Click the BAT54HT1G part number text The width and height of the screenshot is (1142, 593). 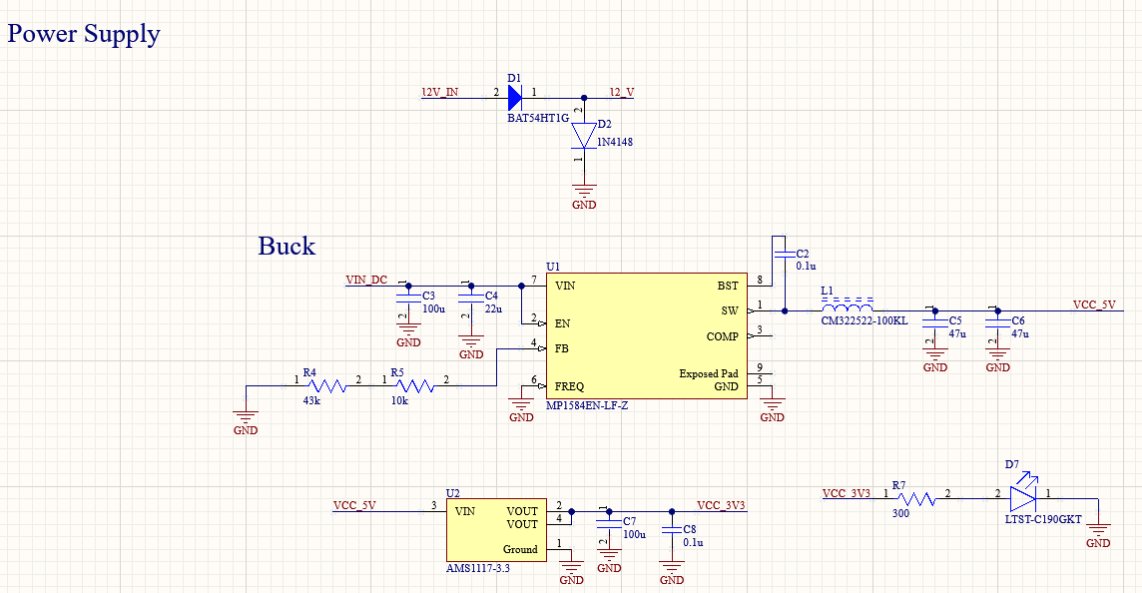tap(538, 117)
